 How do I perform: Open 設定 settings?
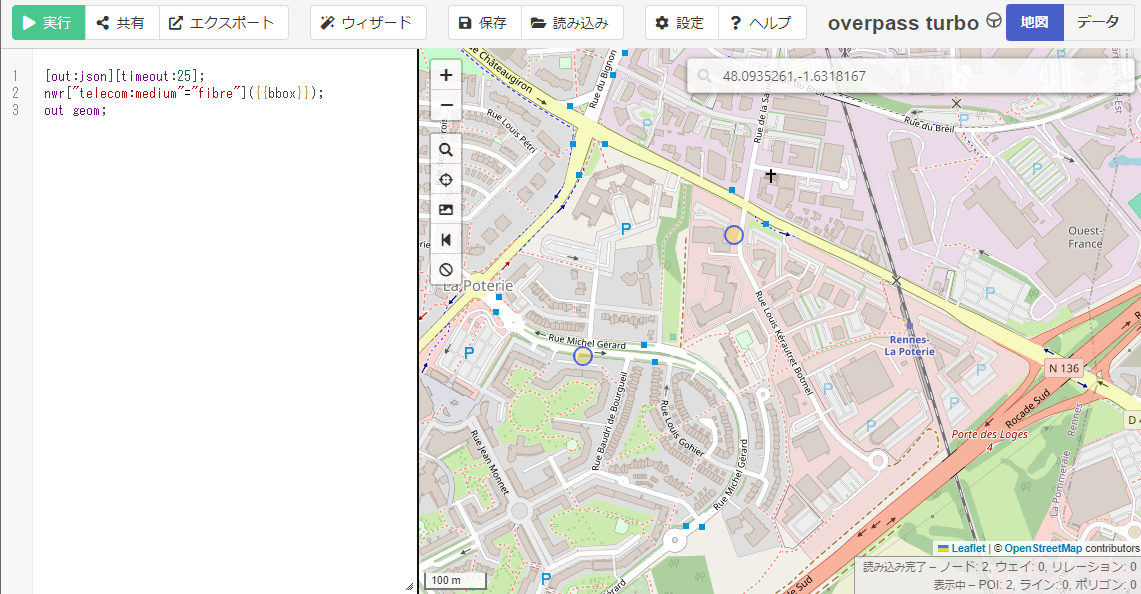click(x=681, y=23)
